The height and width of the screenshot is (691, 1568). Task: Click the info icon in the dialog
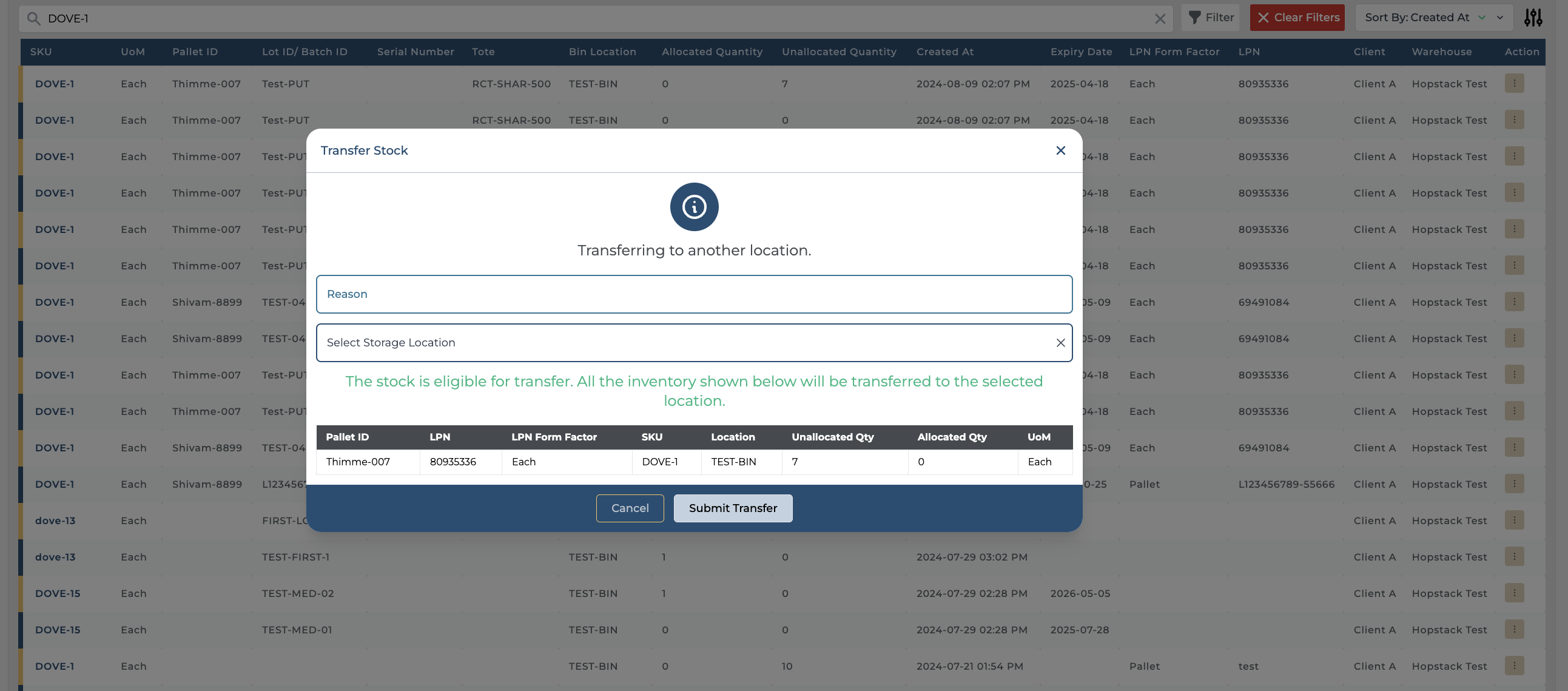tap(694, 207)
